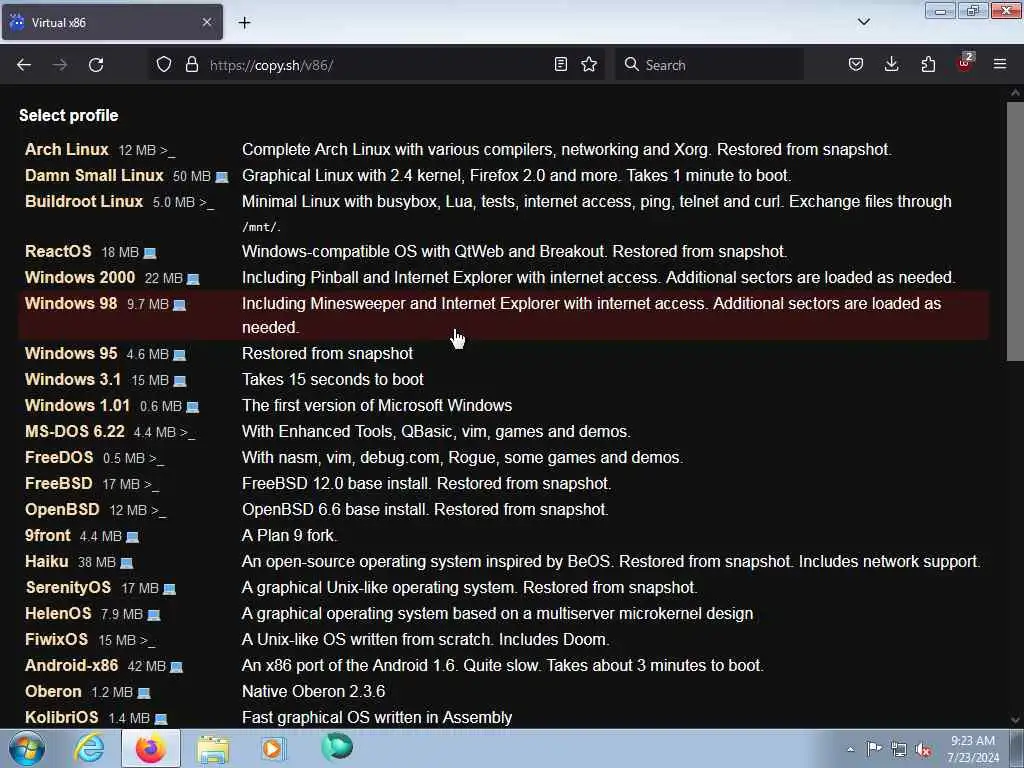Viewport: 1024px width, 768px height.
Task: Open the SerenityOS profile
Action: tap(68, 588)
